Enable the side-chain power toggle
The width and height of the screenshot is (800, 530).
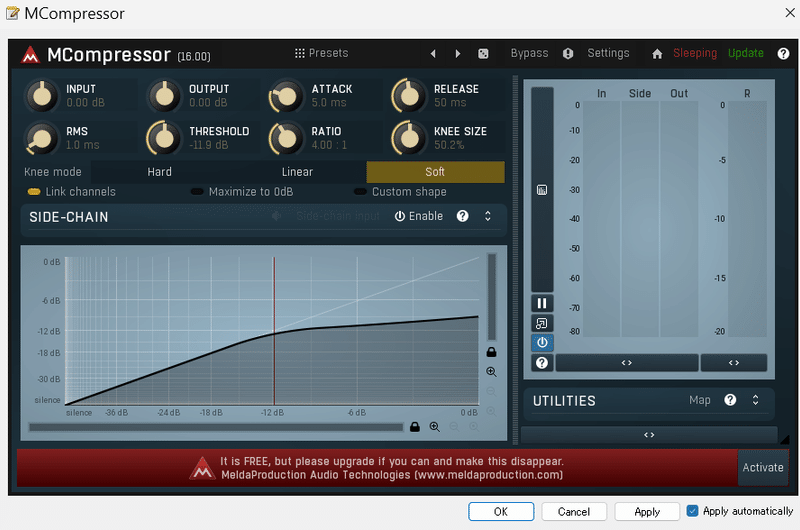(x=419, y=216)
